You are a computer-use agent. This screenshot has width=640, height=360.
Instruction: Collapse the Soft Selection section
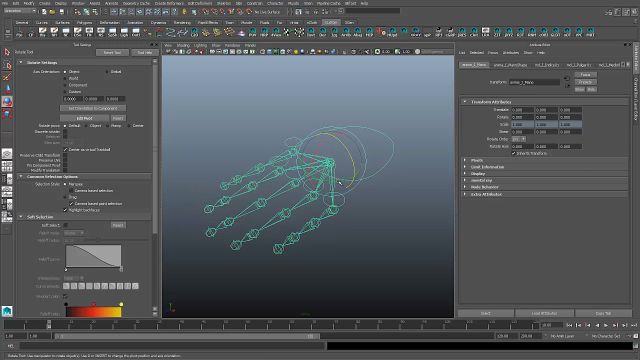pos(21,217)
